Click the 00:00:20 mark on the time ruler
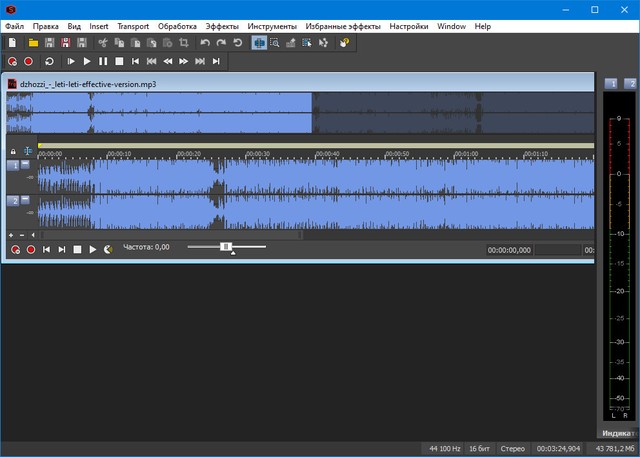 point(189,154)
